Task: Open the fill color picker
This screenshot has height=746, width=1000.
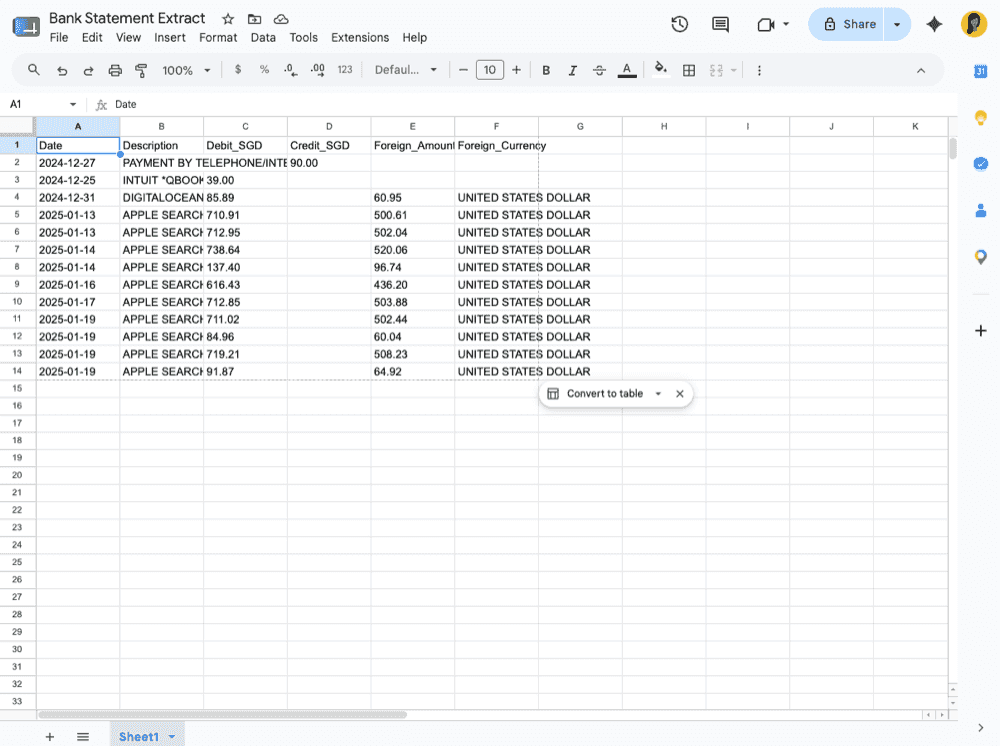Action: click(661, 69)
